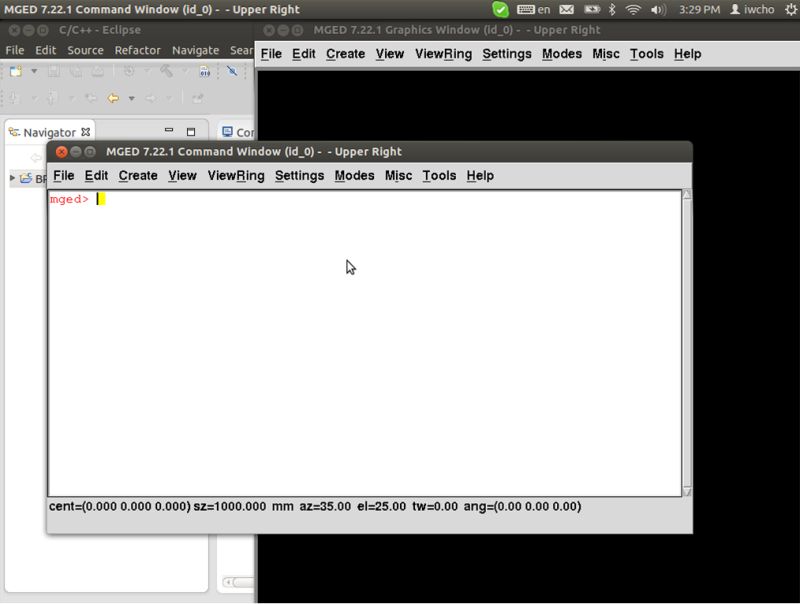Open the File menu in MGED Command Window
The width and height of the screenshot is (800, 604).
(x=64, y=175)
